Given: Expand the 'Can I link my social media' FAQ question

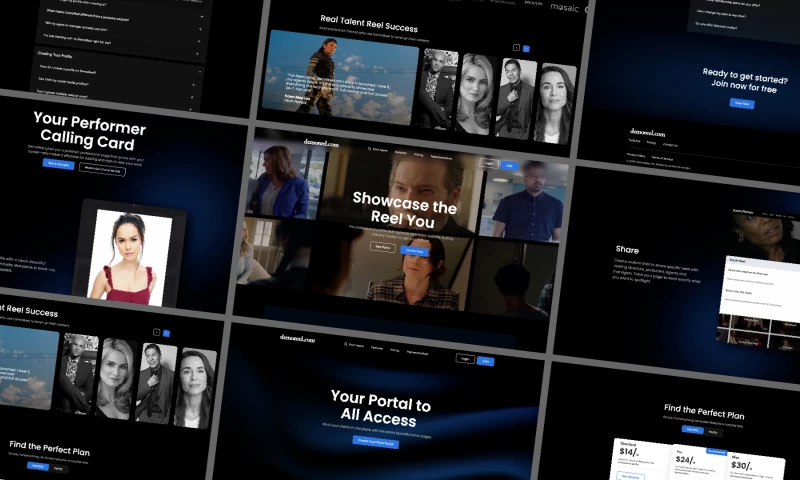Looking at the screenshot, I should coord(117,85).
